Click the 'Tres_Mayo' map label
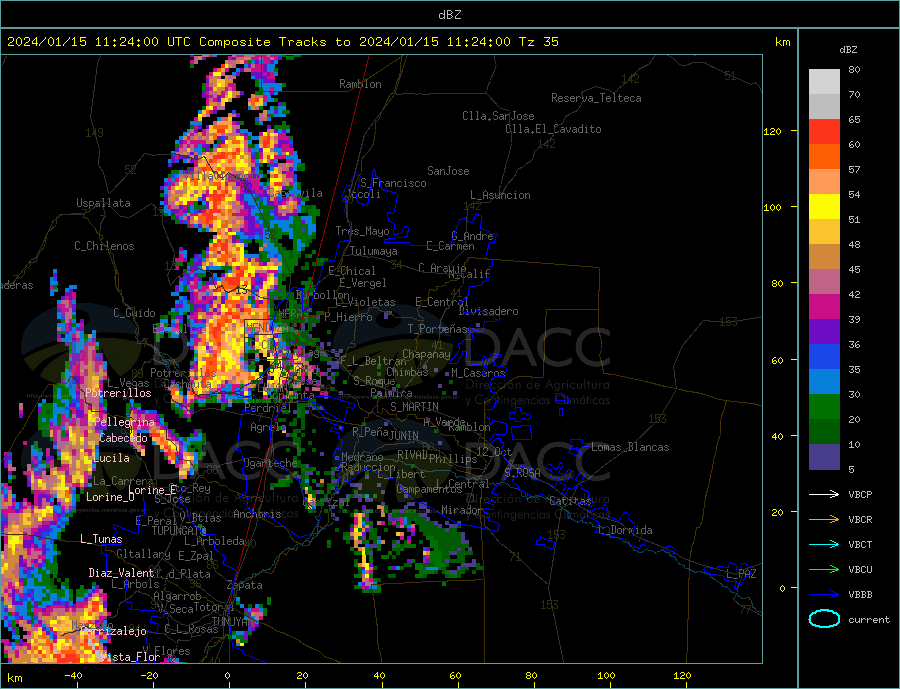900x689 pixels. [x=362, y=231]
